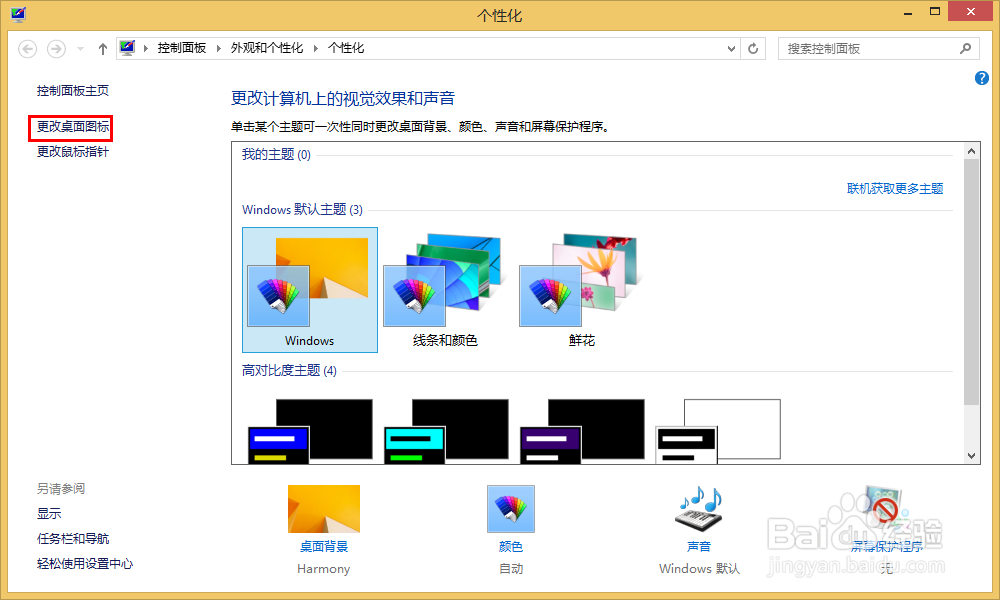Select the blue-title high contrast theme
The width and height of the screenshot is (1000, 600).
[x=310, y=431]
